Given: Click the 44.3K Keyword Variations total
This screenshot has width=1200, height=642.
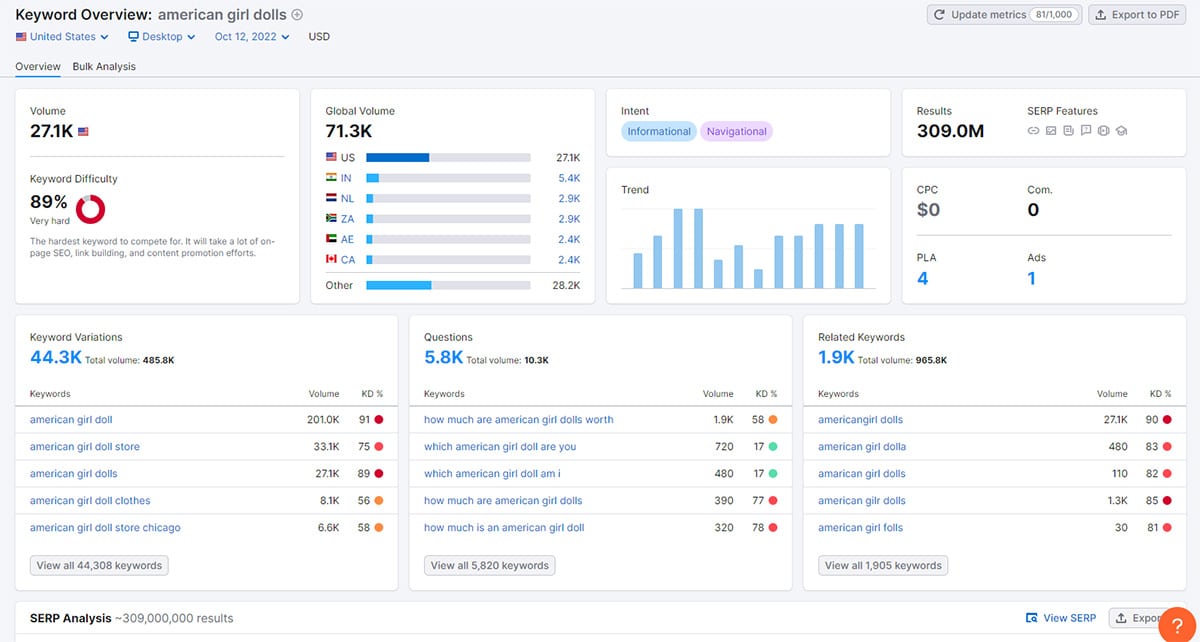Looking at the screenshot, I should click(56, 357).
